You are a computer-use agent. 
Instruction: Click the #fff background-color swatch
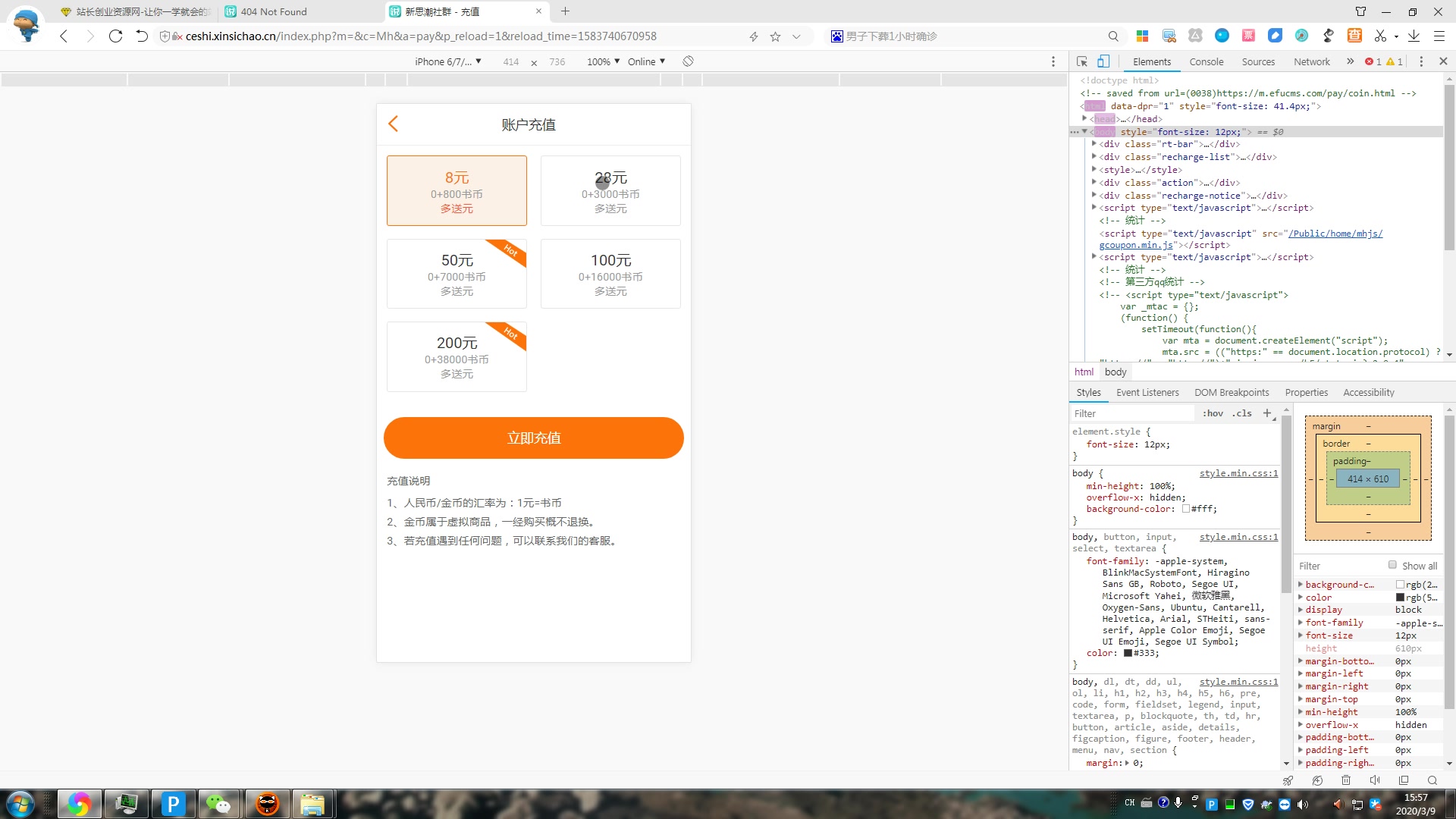coord(1185,509)
